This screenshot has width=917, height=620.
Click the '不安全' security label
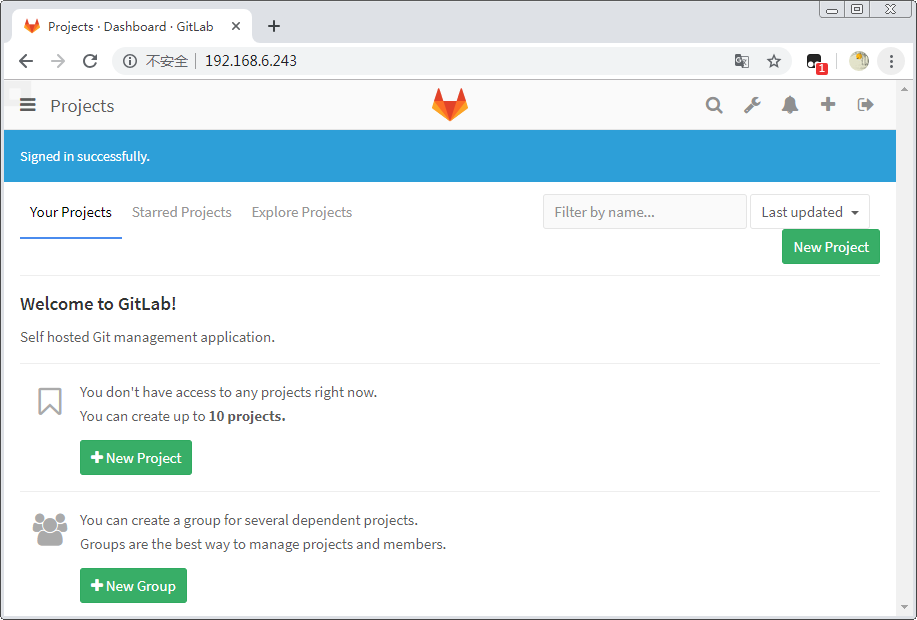click(x=167, y=61)
